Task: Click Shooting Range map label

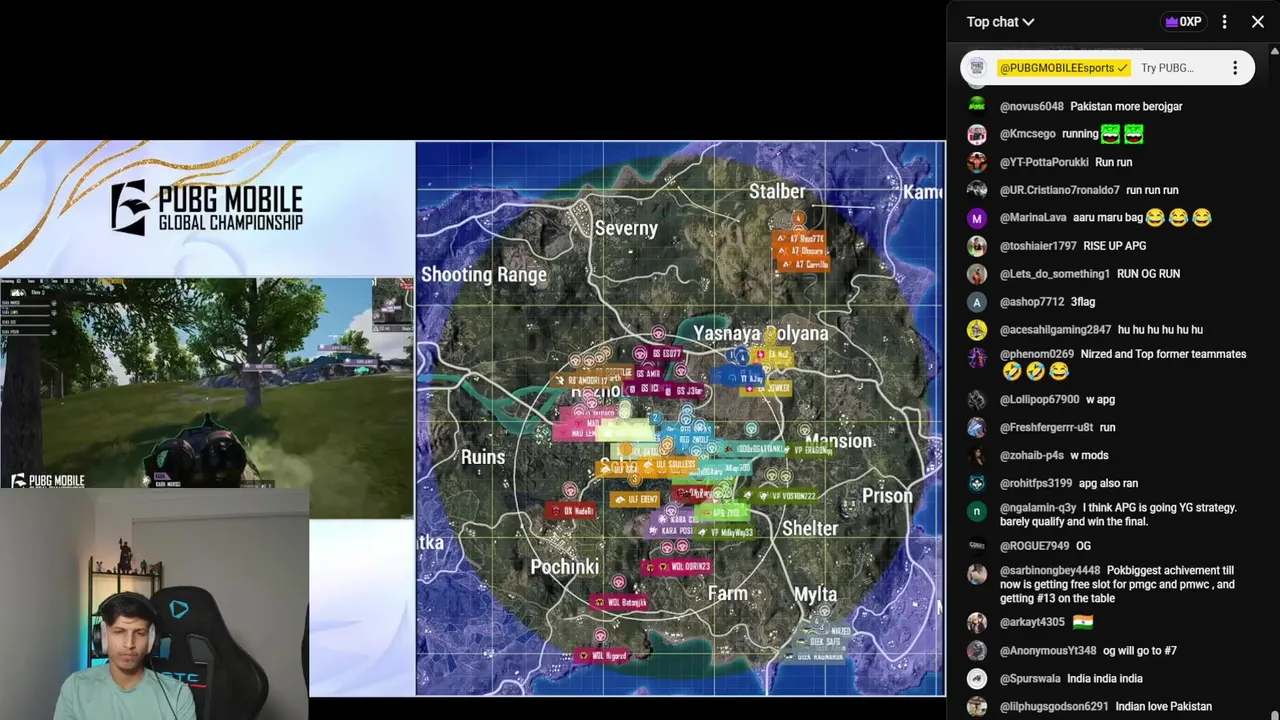Action: click(484, 275)
